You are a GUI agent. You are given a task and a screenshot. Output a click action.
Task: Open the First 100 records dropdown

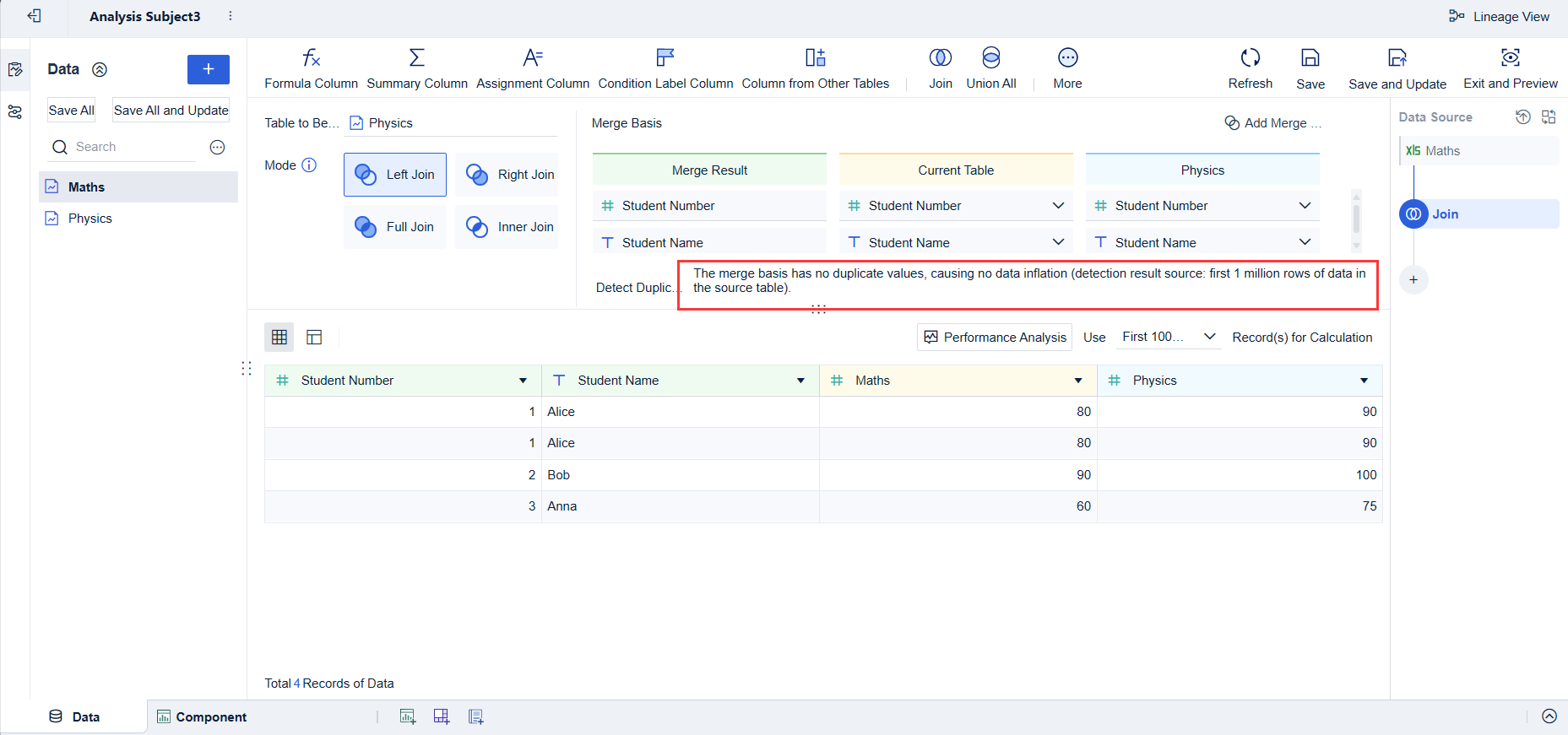coord(1168,337)
